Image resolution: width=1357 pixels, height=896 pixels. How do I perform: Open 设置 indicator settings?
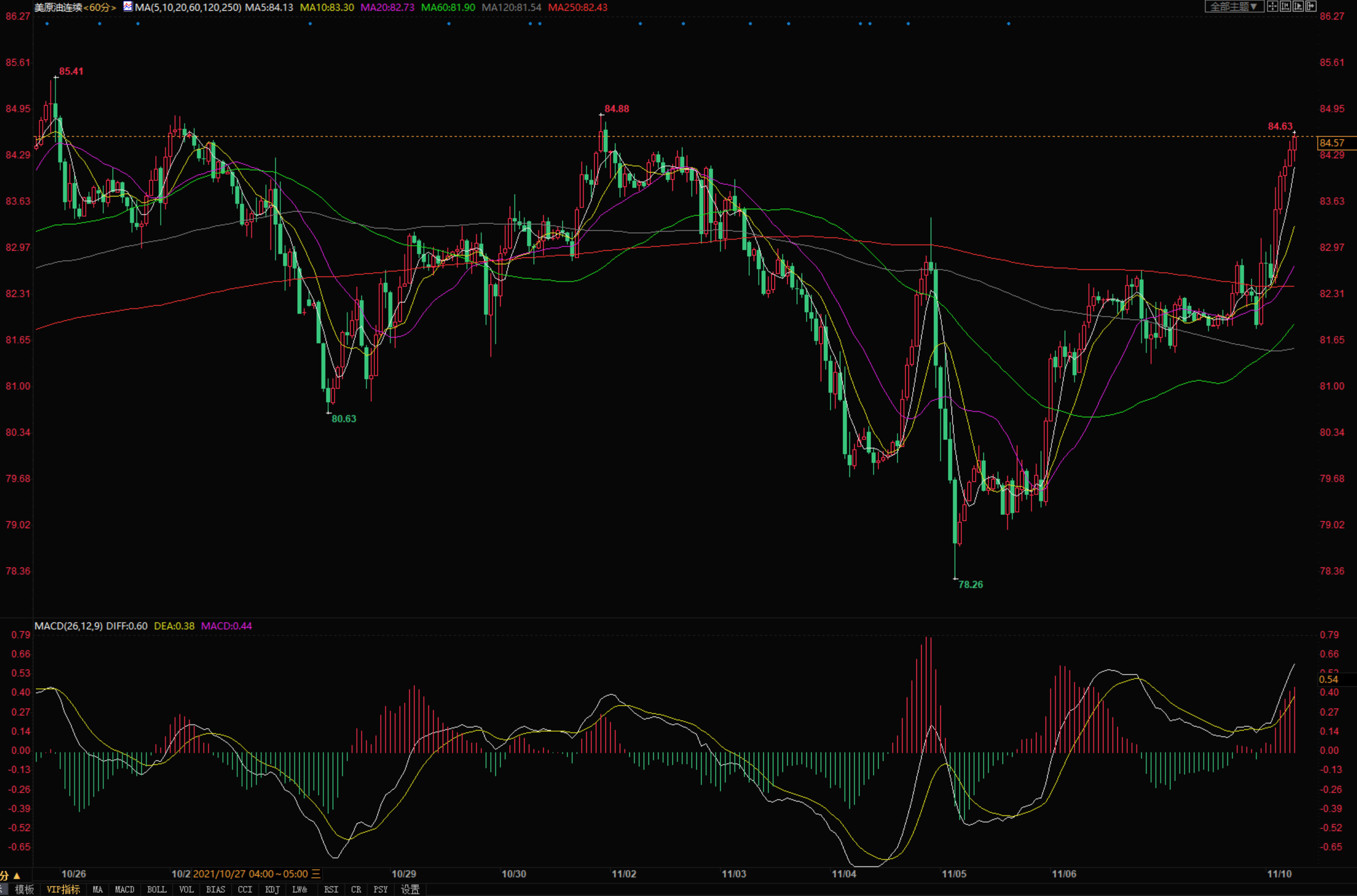[410, 889]
